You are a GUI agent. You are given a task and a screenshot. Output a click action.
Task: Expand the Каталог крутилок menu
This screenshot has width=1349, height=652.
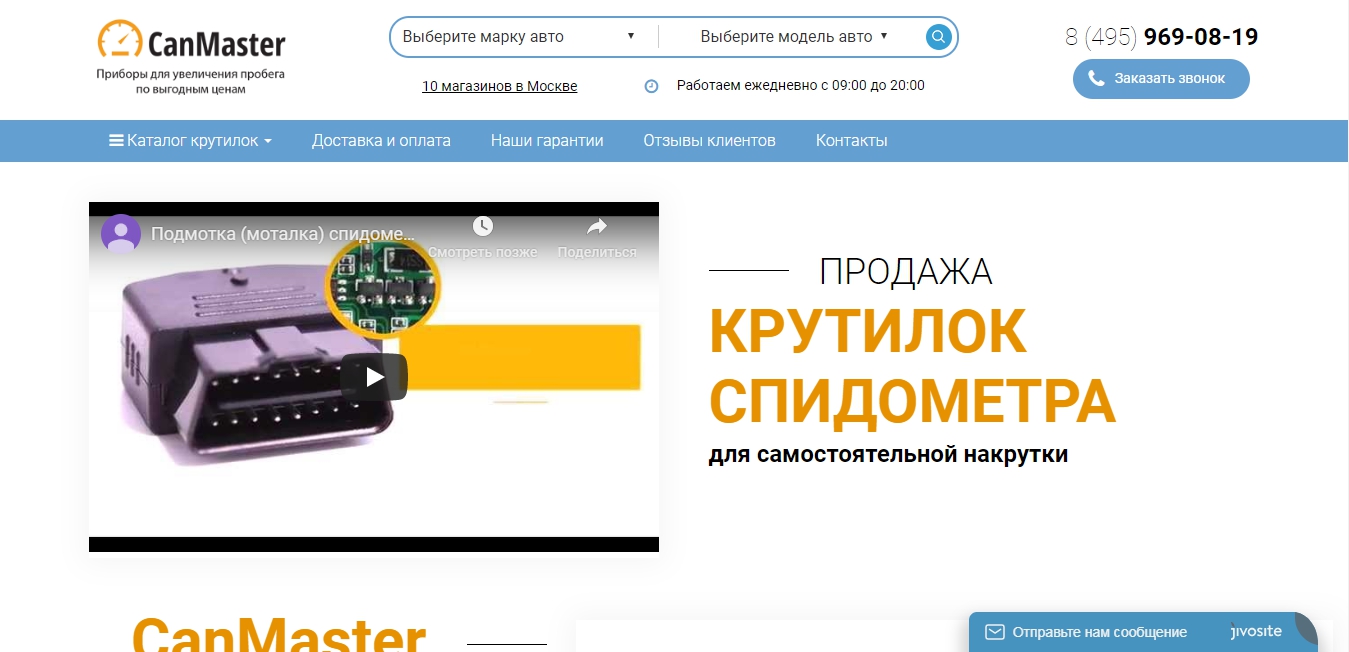click(x=191, y=141)
